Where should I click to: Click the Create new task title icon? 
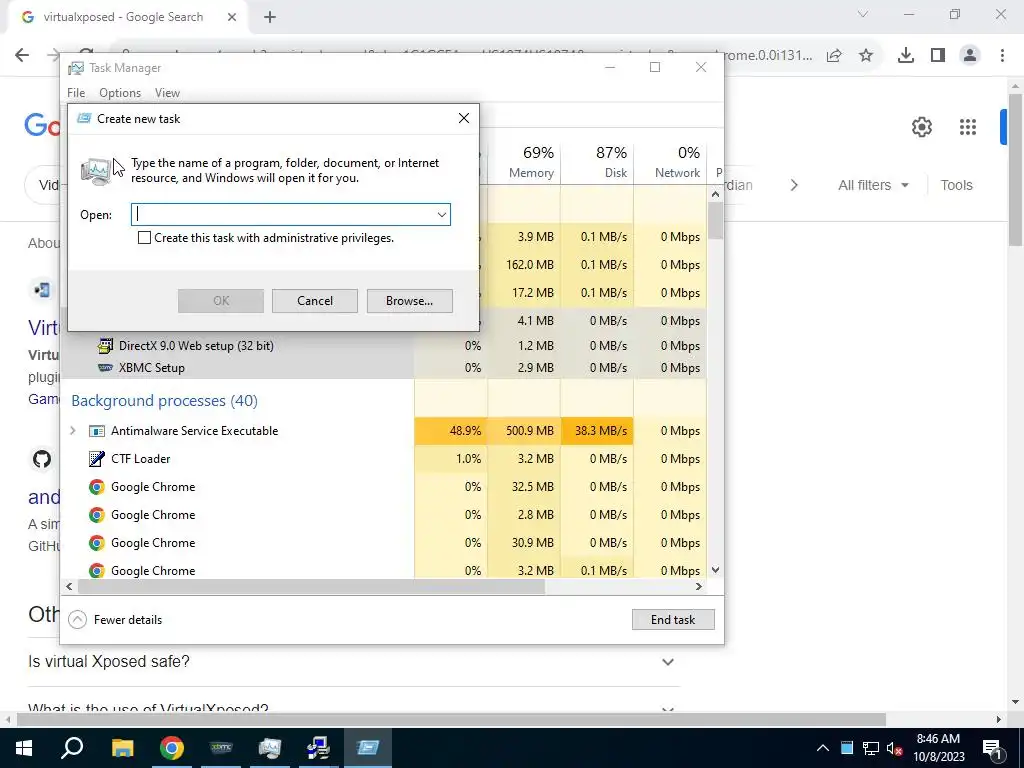pos(84,118)
